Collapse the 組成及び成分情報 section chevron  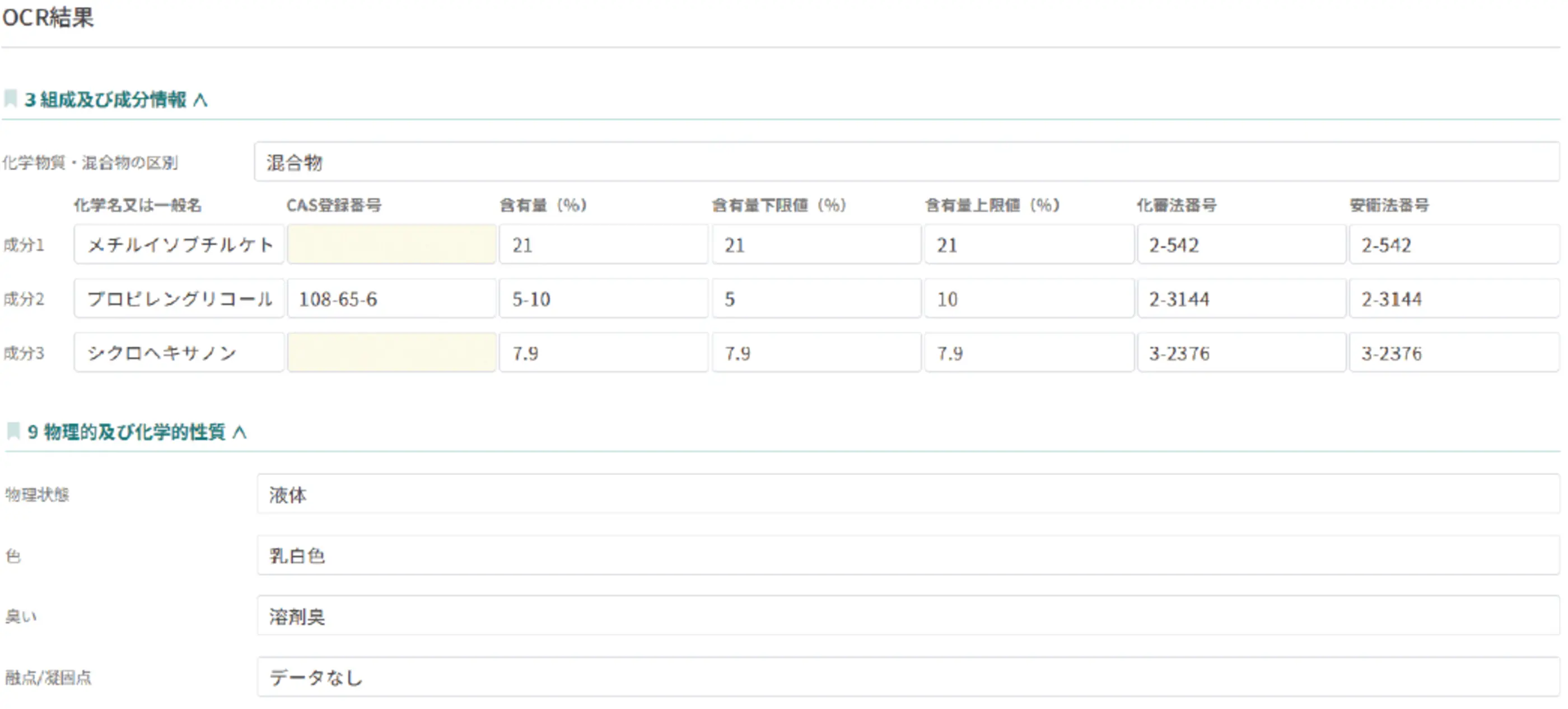pyautogui.click(x=200, y=100)
